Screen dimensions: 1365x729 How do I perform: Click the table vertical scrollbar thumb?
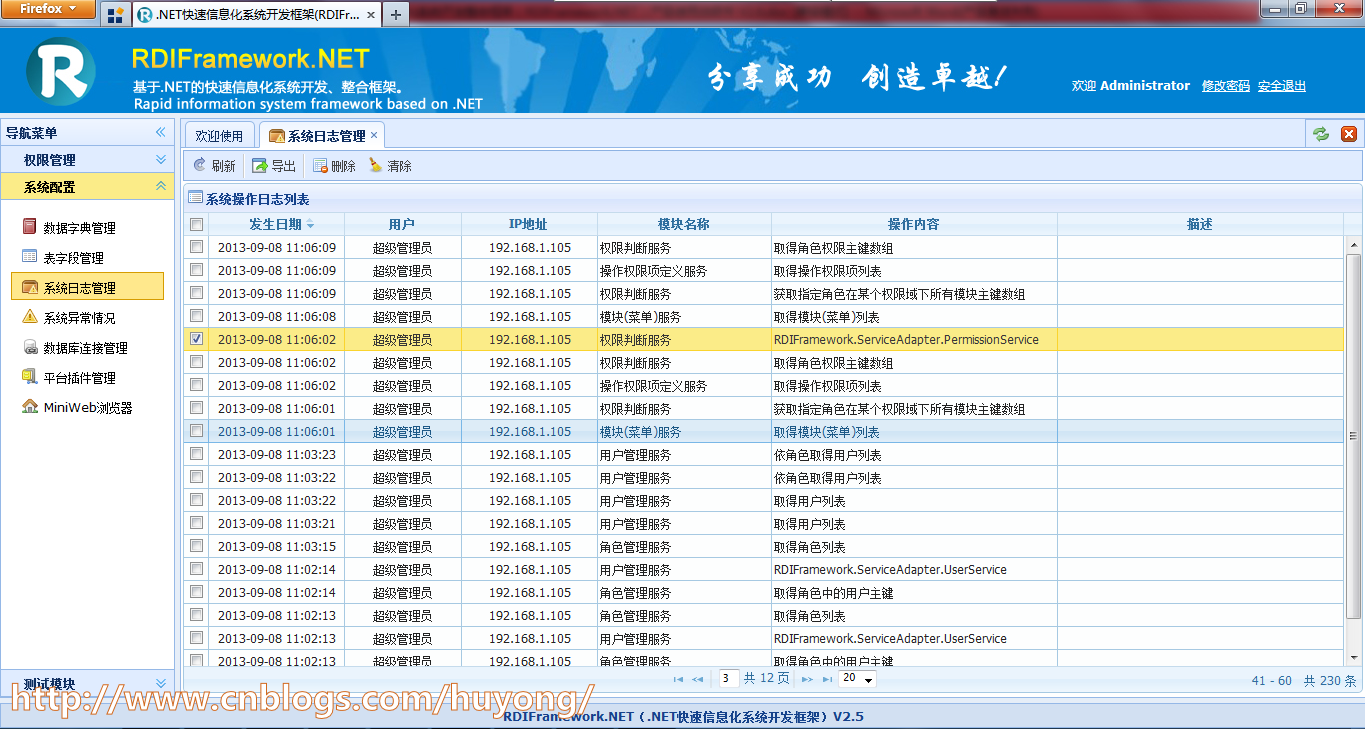(x=1353, y=436)
